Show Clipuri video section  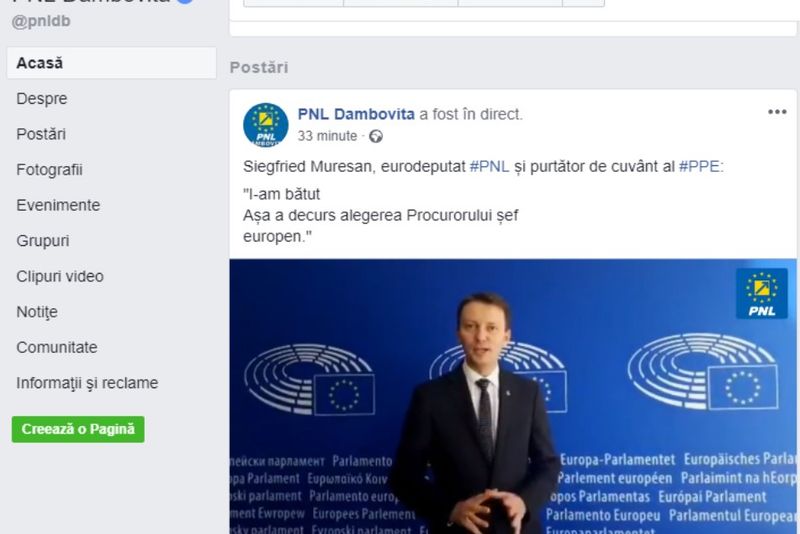(x=60, y=276)
